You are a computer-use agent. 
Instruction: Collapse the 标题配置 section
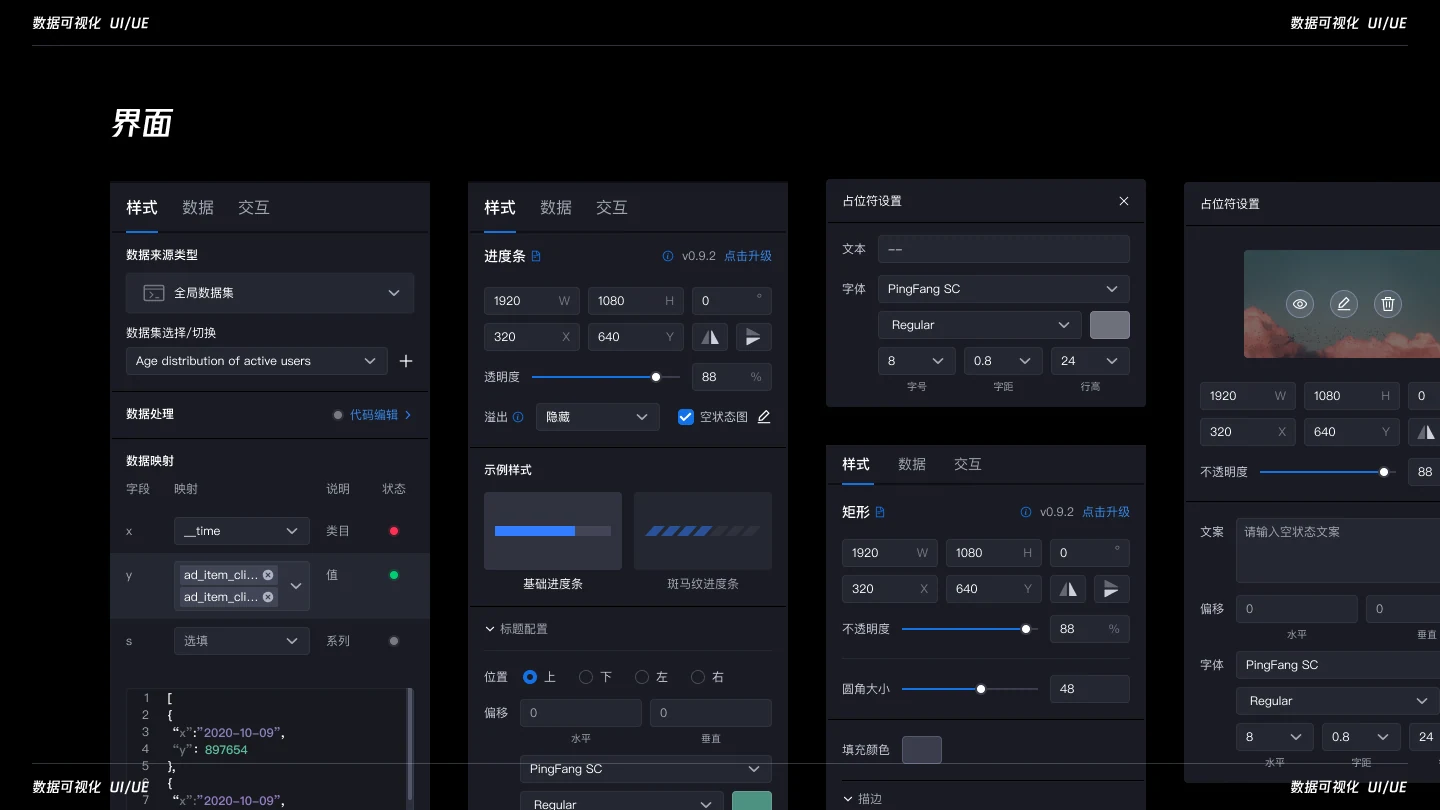tap(516, 629)
